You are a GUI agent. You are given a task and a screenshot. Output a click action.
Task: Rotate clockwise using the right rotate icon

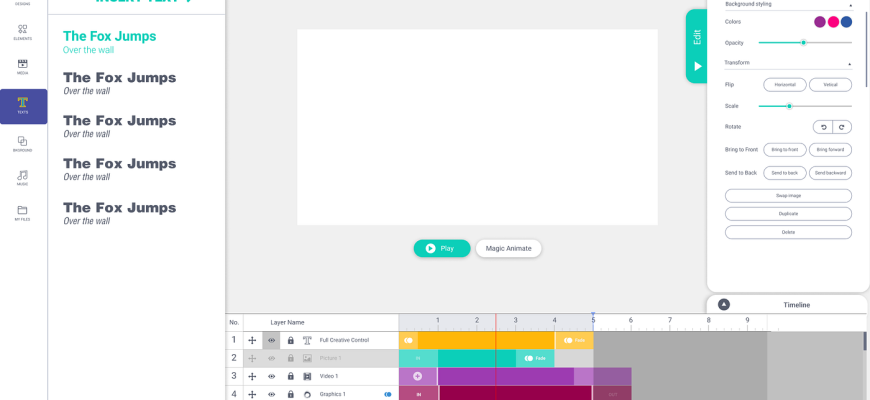coord(842,127)
